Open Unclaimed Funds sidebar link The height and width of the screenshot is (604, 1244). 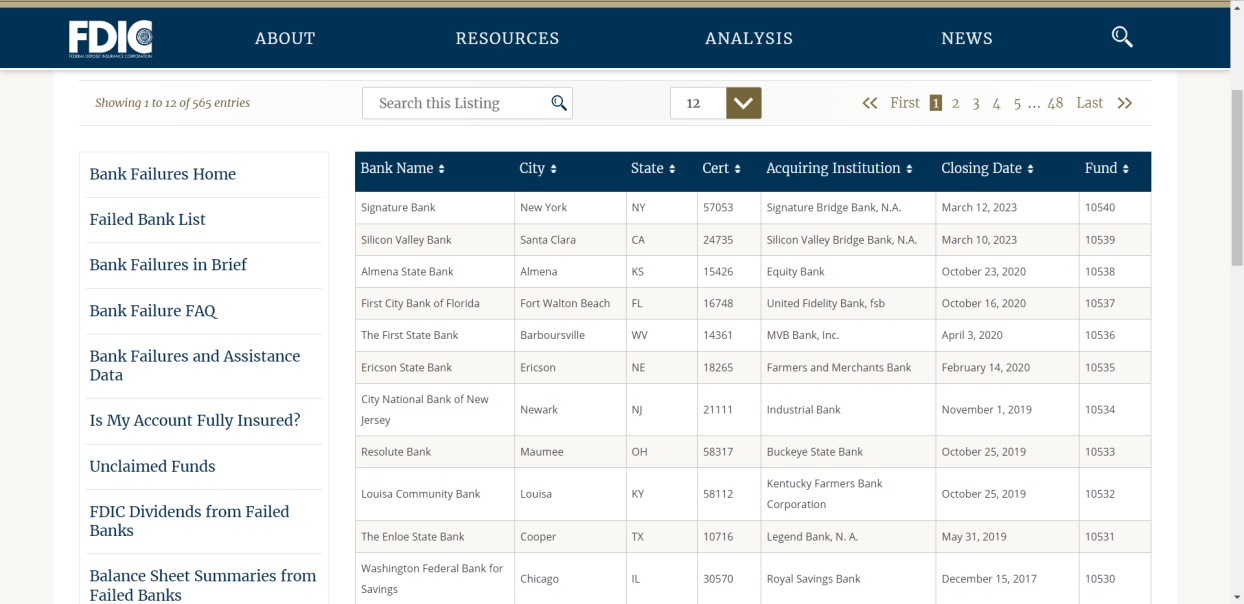pyautogui.click(x=152, y=466)
